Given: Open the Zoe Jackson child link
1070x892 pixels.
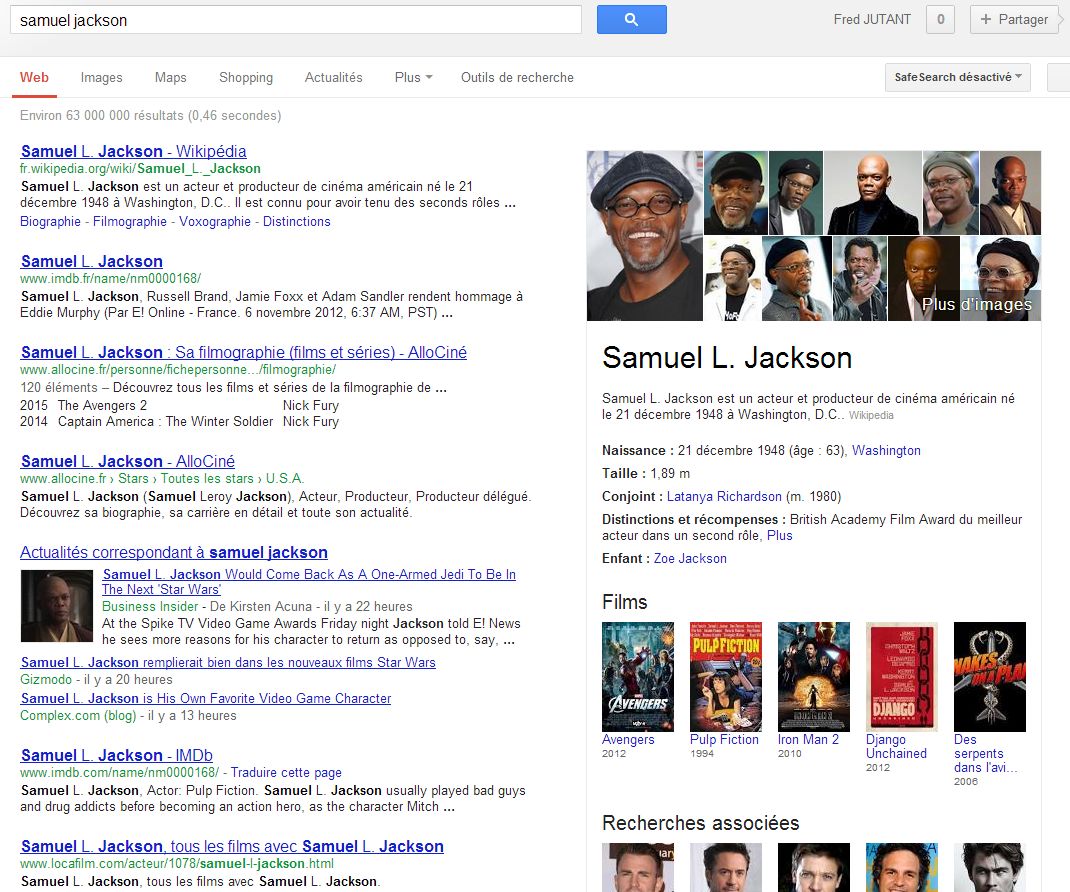Looking at the screenshot, I should [691, 559].
